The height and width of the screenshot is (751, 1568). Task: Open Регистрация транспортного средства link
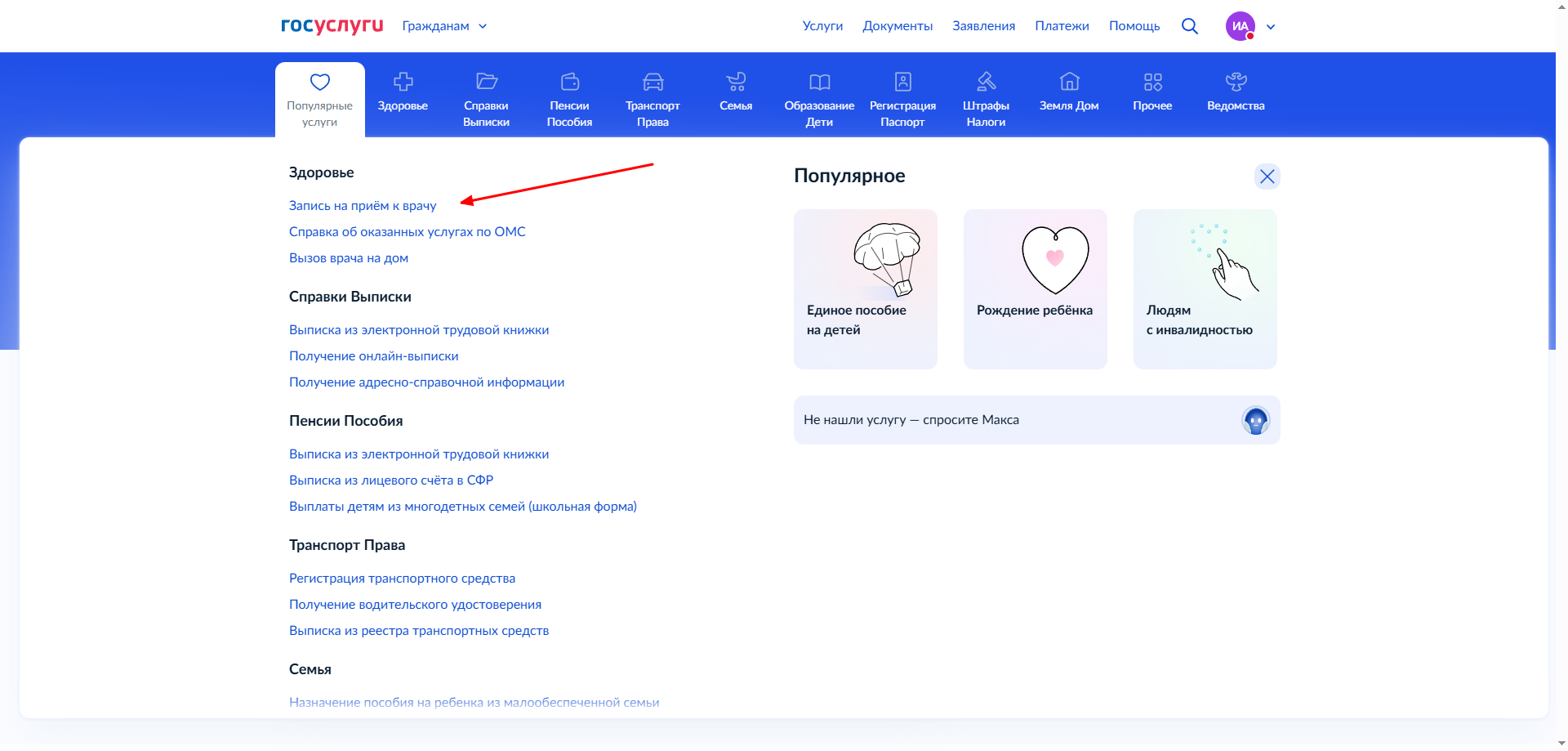[402, 579]
